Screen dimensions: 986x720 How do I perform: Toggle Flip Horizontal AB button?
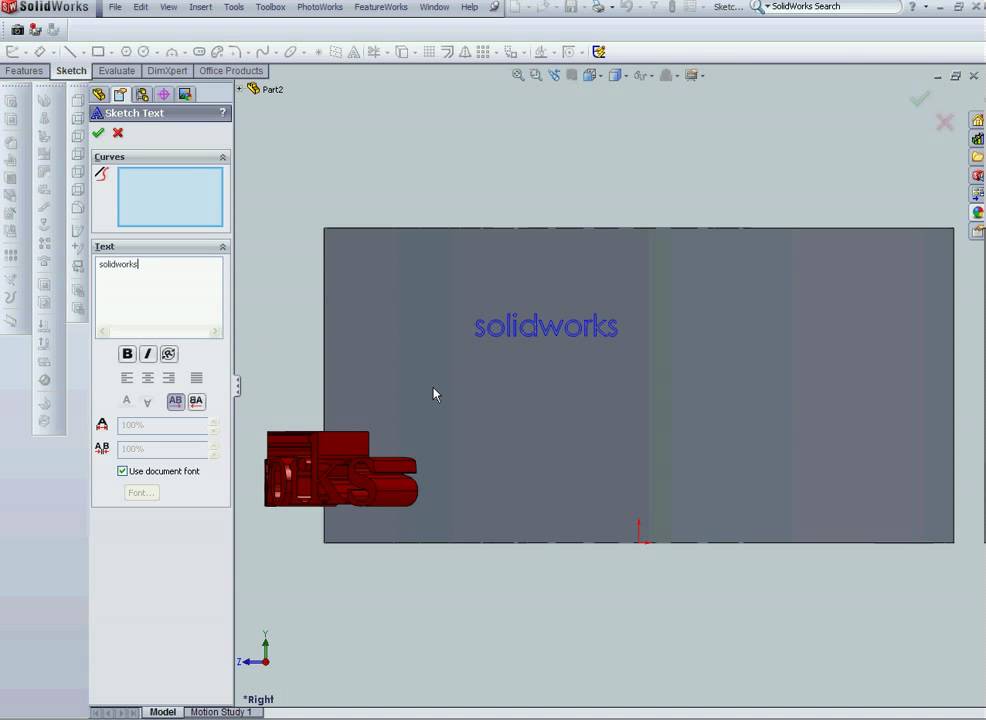[175, 401]
